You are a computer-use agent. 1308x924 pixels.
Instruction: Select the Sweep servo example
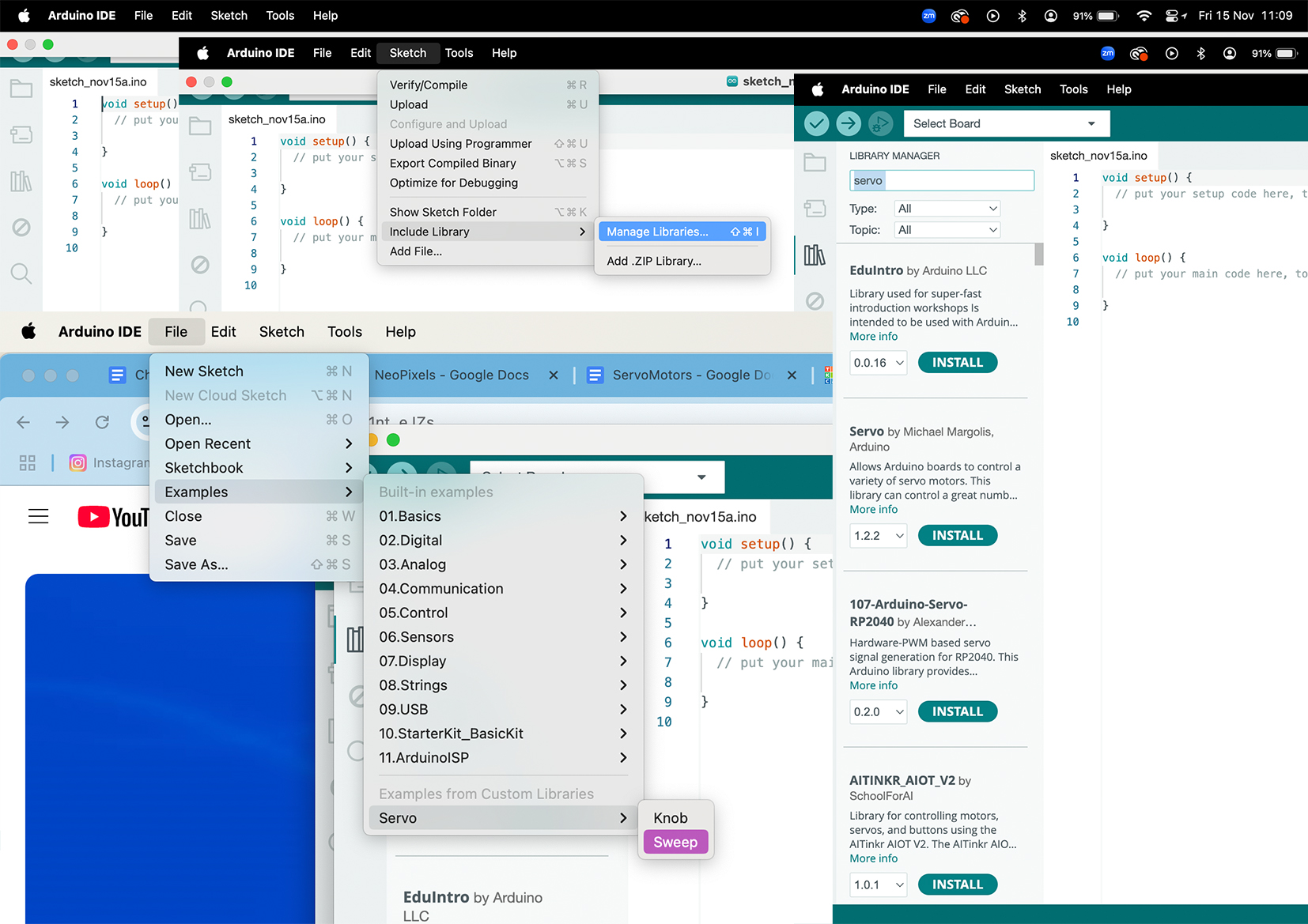point(676,843)
